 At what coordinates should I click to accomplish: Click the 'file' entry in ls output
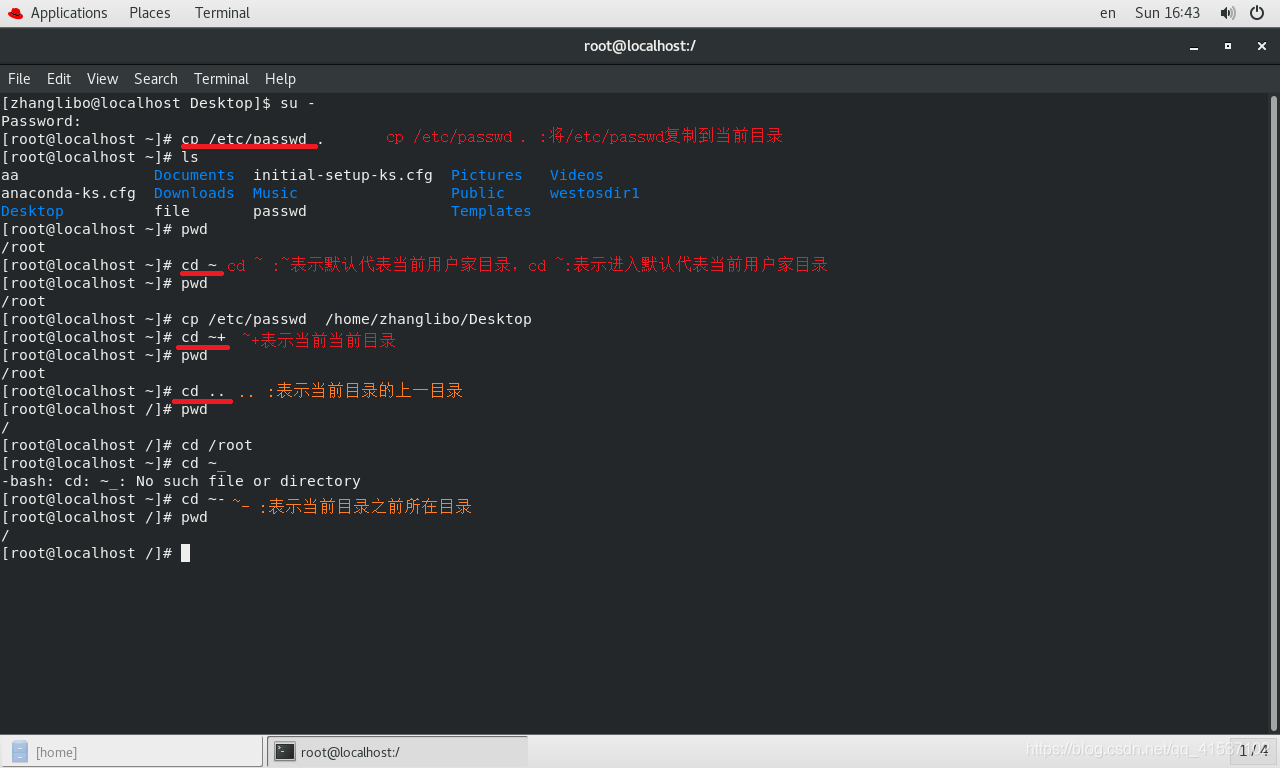(172, 211)
